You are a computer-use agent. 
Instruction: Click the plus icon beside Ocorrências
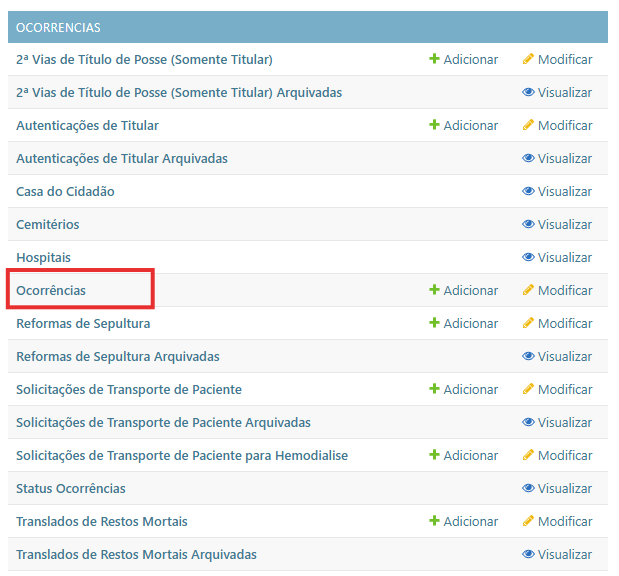pos(434,290)
